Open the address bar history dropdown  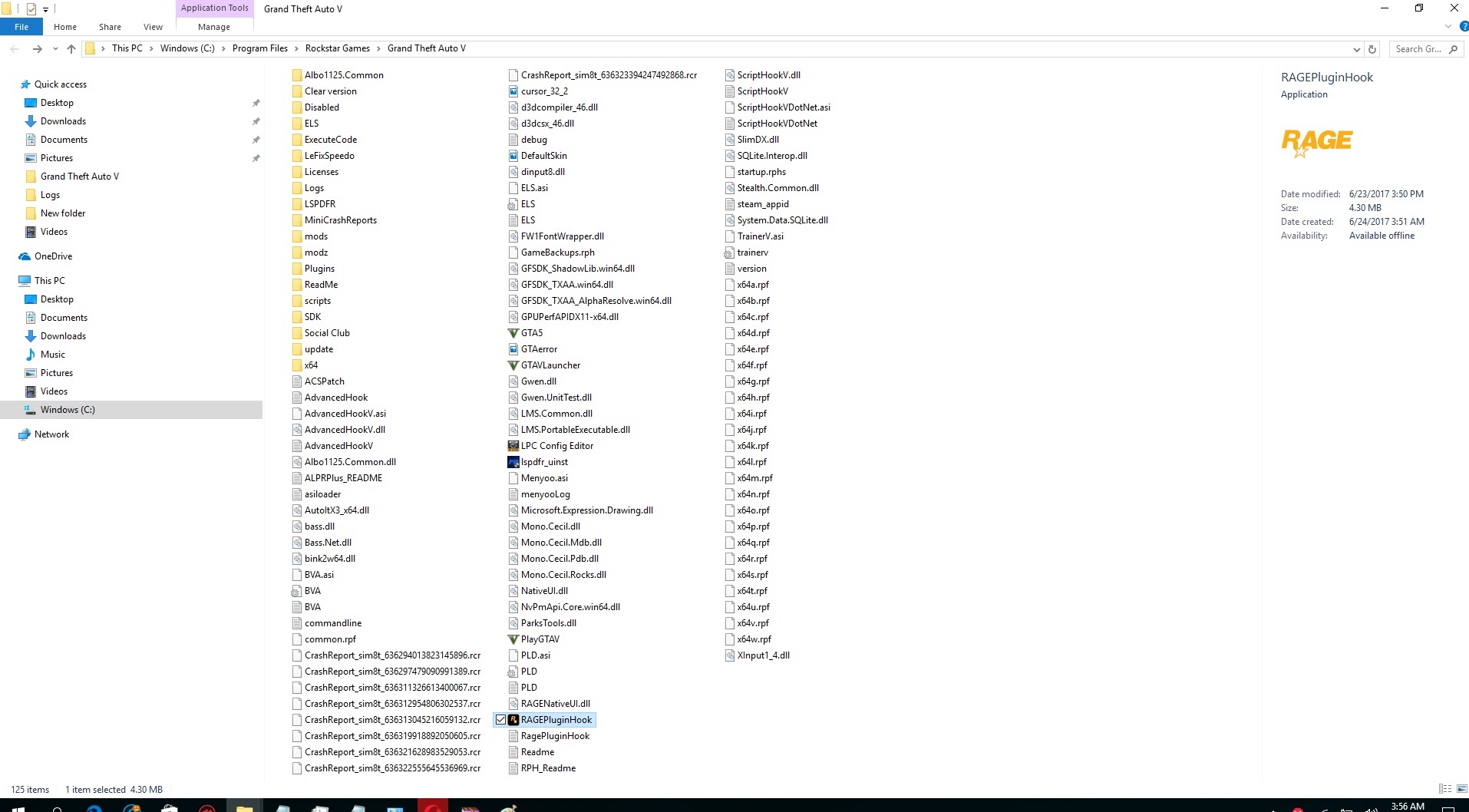click(1356, 49)
